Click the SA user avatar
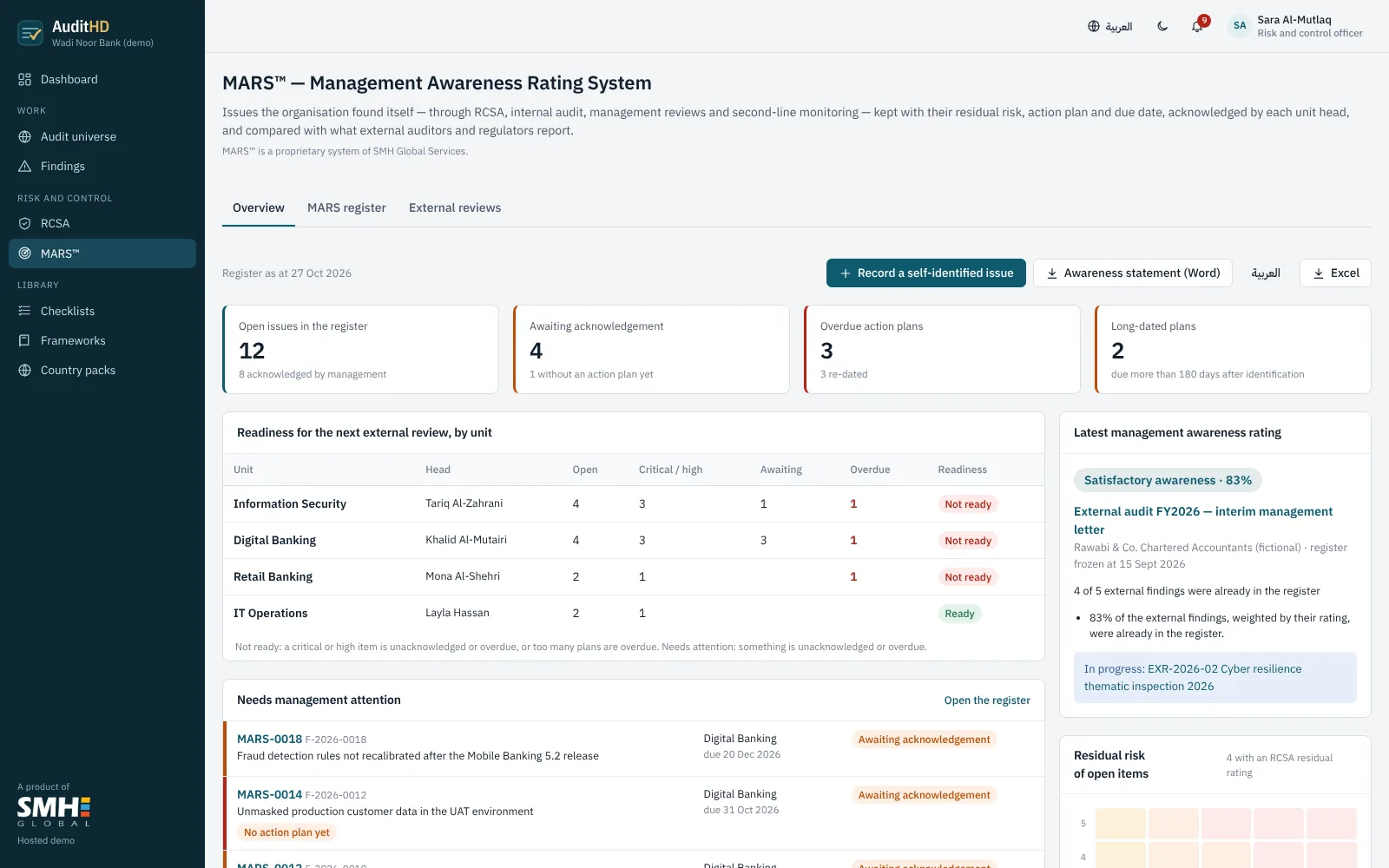 coord(1240,26)
